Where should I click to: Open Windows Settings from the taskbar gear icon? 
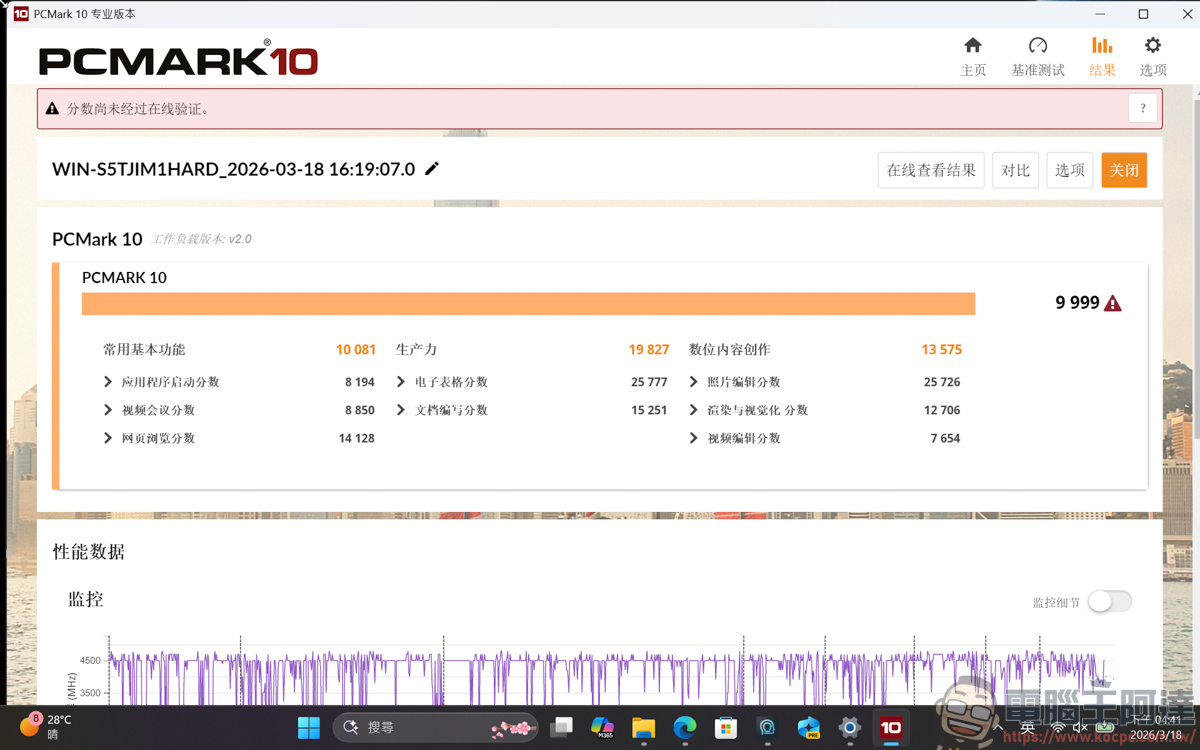coord(849,728)
